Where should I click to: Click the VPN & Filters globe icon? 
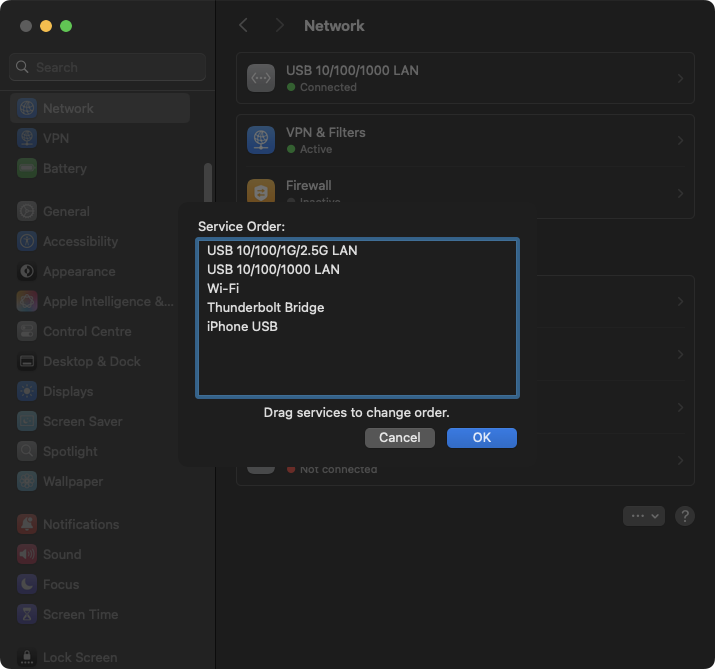(261, 140)
